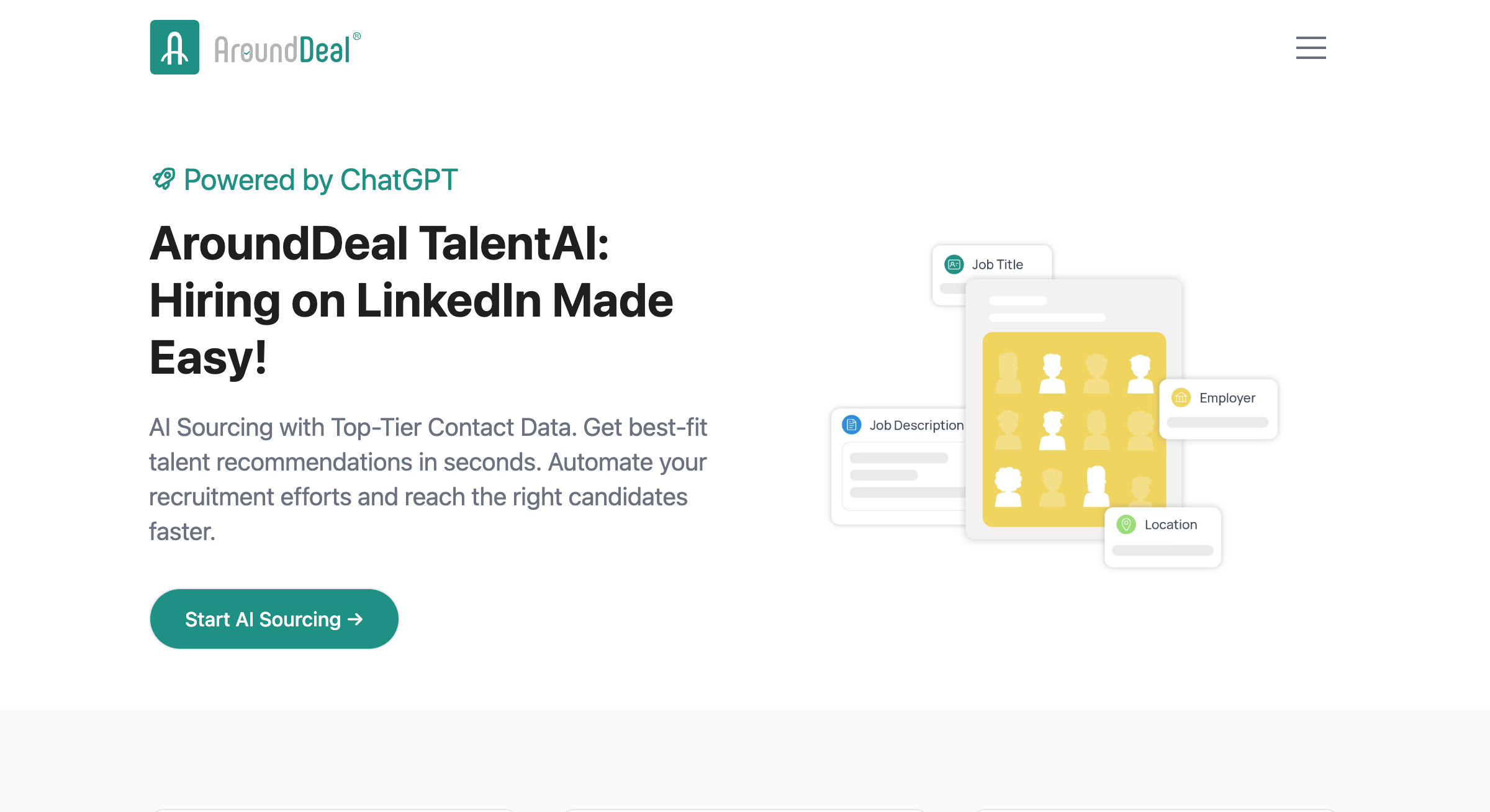Screen dimensions: 1490x812
Task: Click the rocket icon beside Powered by ChatGPT
Action: pyautogui.click(x=164, y=179)
